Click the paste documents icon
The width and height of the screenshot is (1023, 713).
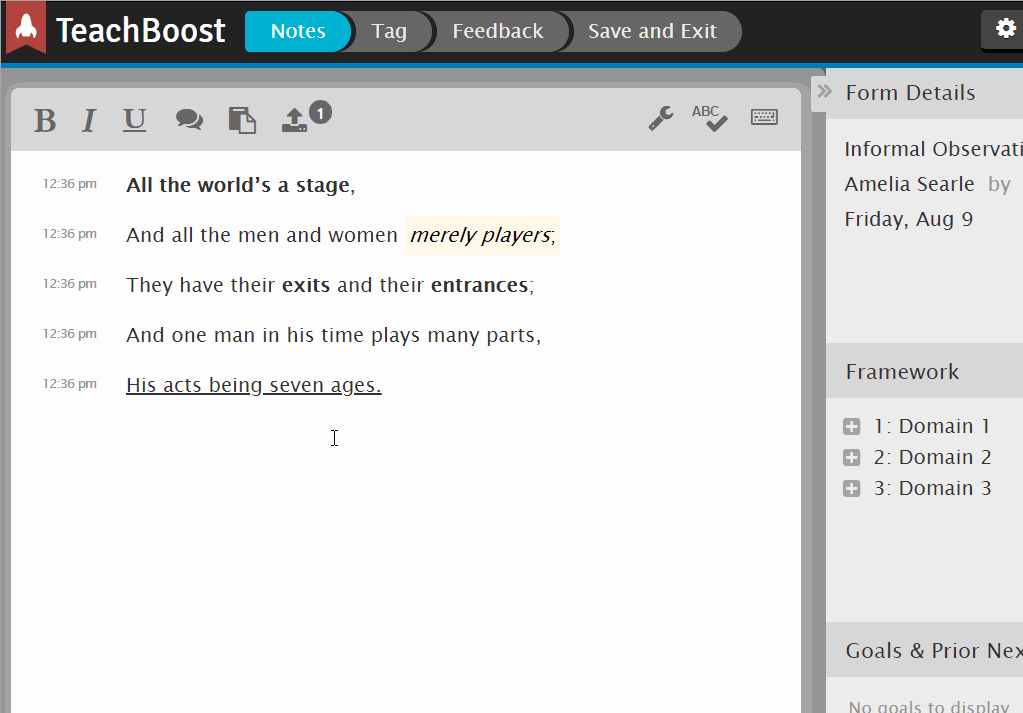[x=242, y=120]
